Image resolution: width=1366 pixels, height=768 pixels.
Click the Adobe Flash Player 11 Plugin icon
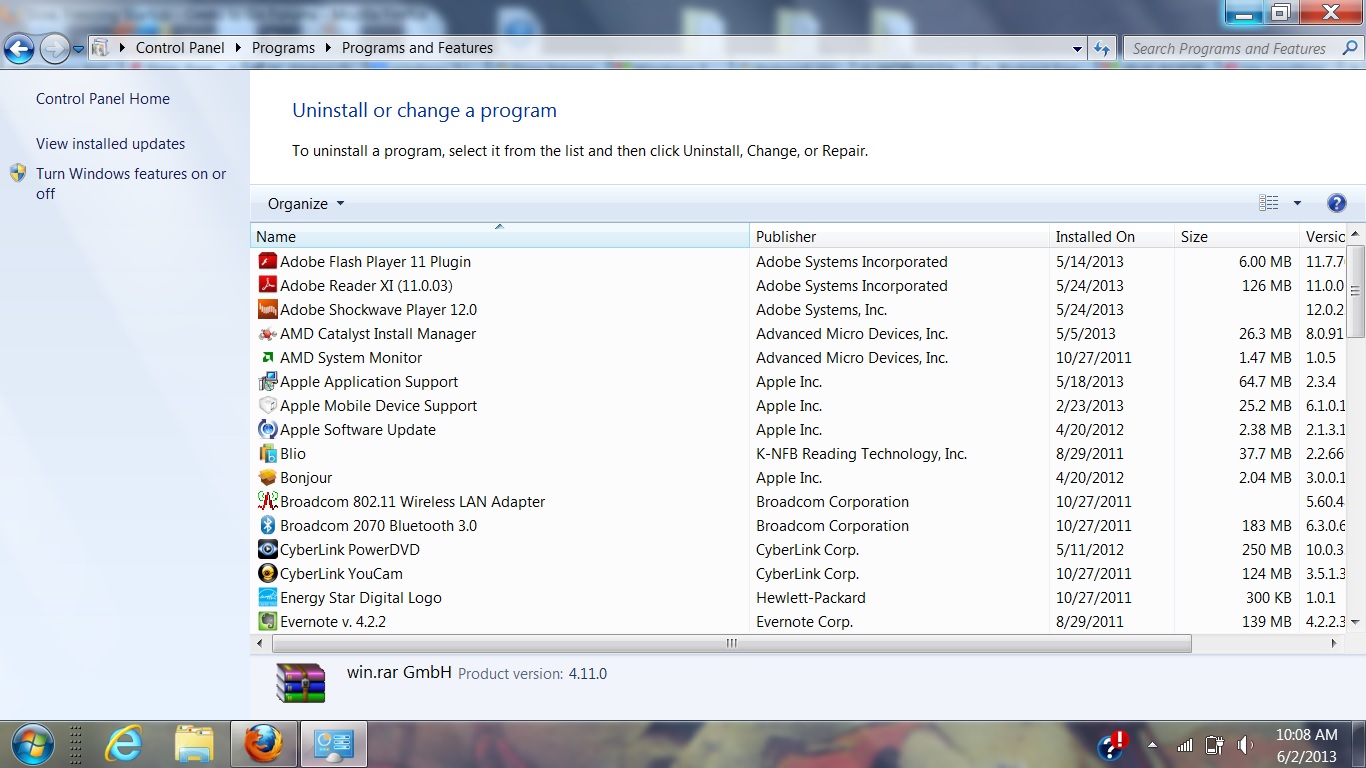[267, 262]
